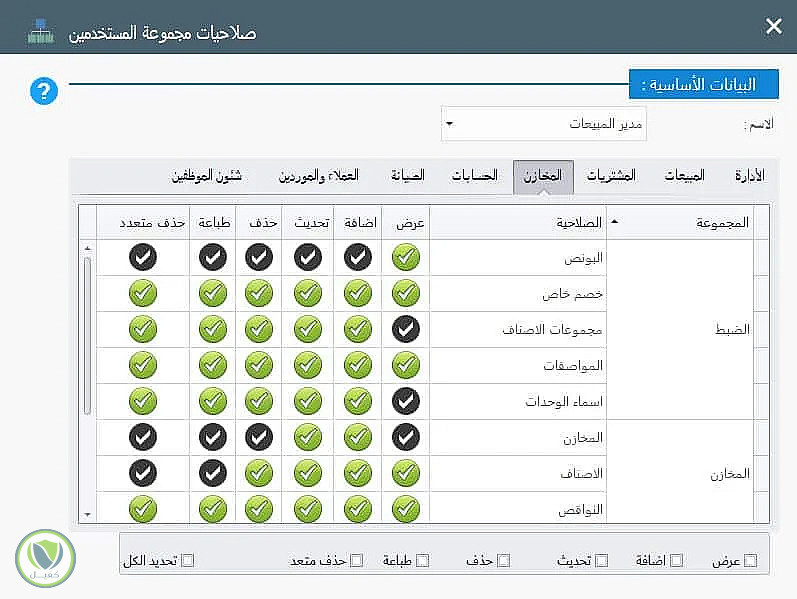The image size is (797, 599).
Task: Select the اسماء الوحدات permission name
Action: pyautogui.click(x=564, y=402)
